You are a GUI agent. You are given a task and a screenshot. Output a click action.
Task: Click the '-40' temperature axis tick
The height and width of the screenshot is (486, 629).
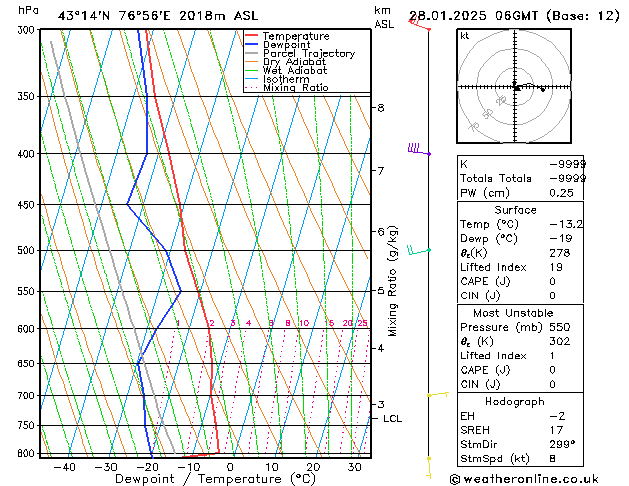65,467
